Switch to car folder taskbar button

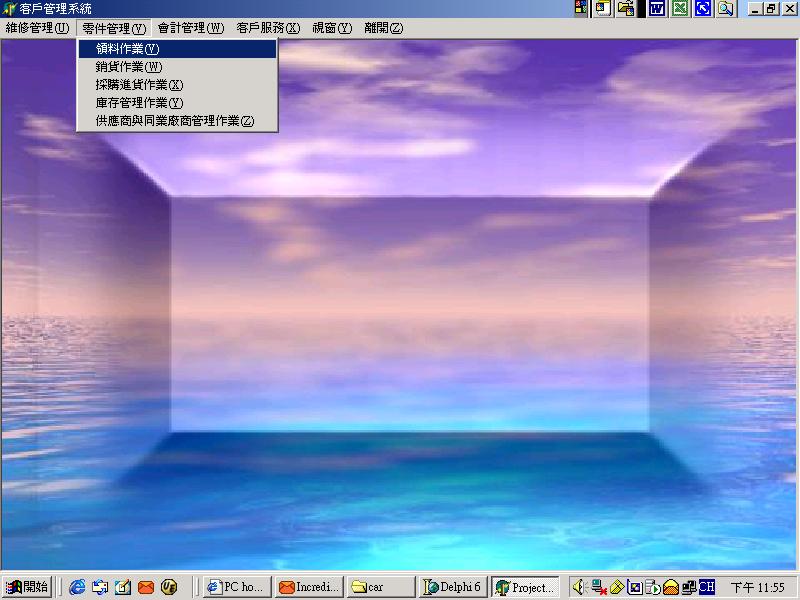coord(382,587)
